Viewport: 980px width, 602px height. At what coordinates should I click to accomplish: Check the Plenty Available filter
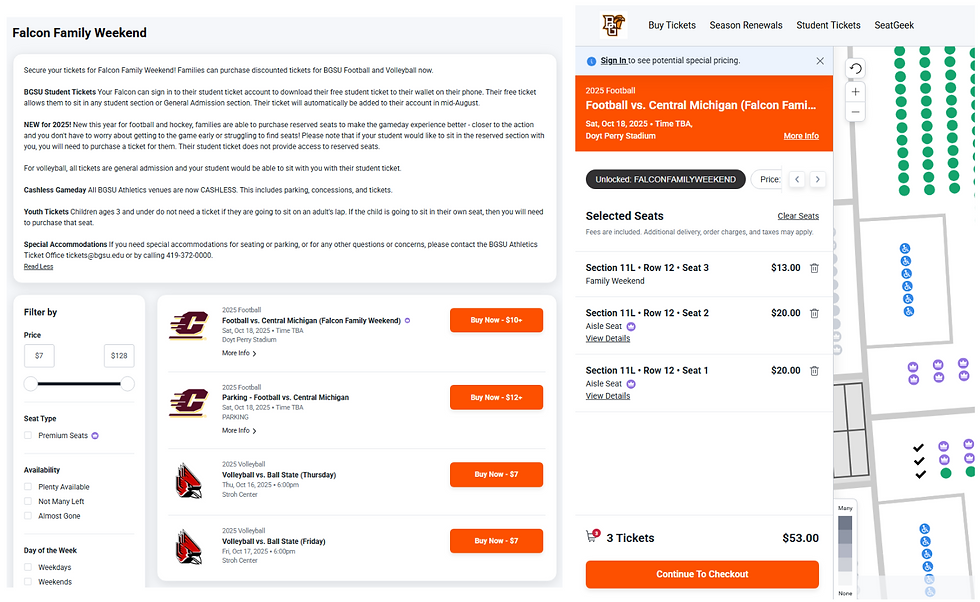tap(28, 486)
